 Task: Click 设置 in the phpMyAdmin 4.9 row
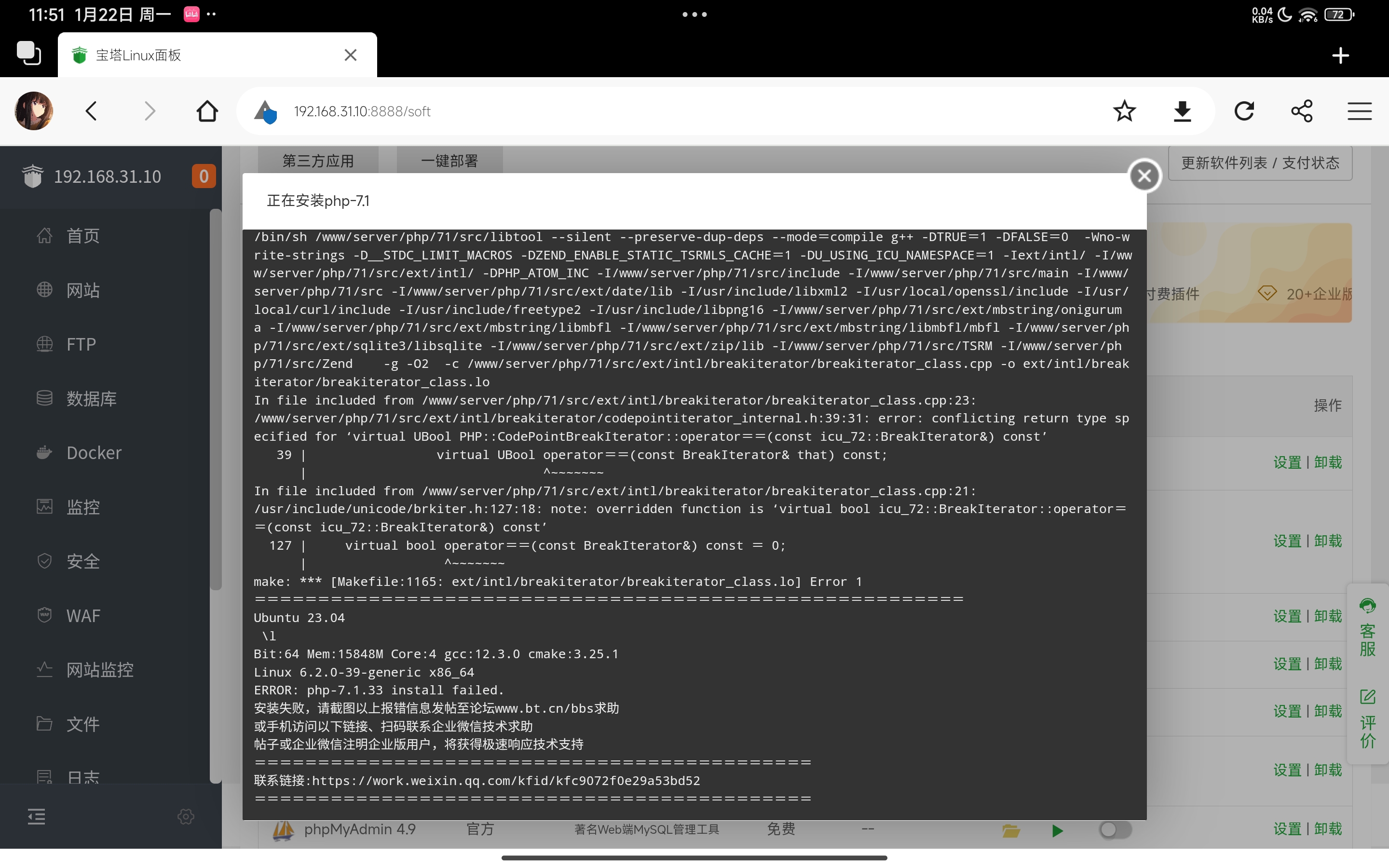coord(1287,829)
